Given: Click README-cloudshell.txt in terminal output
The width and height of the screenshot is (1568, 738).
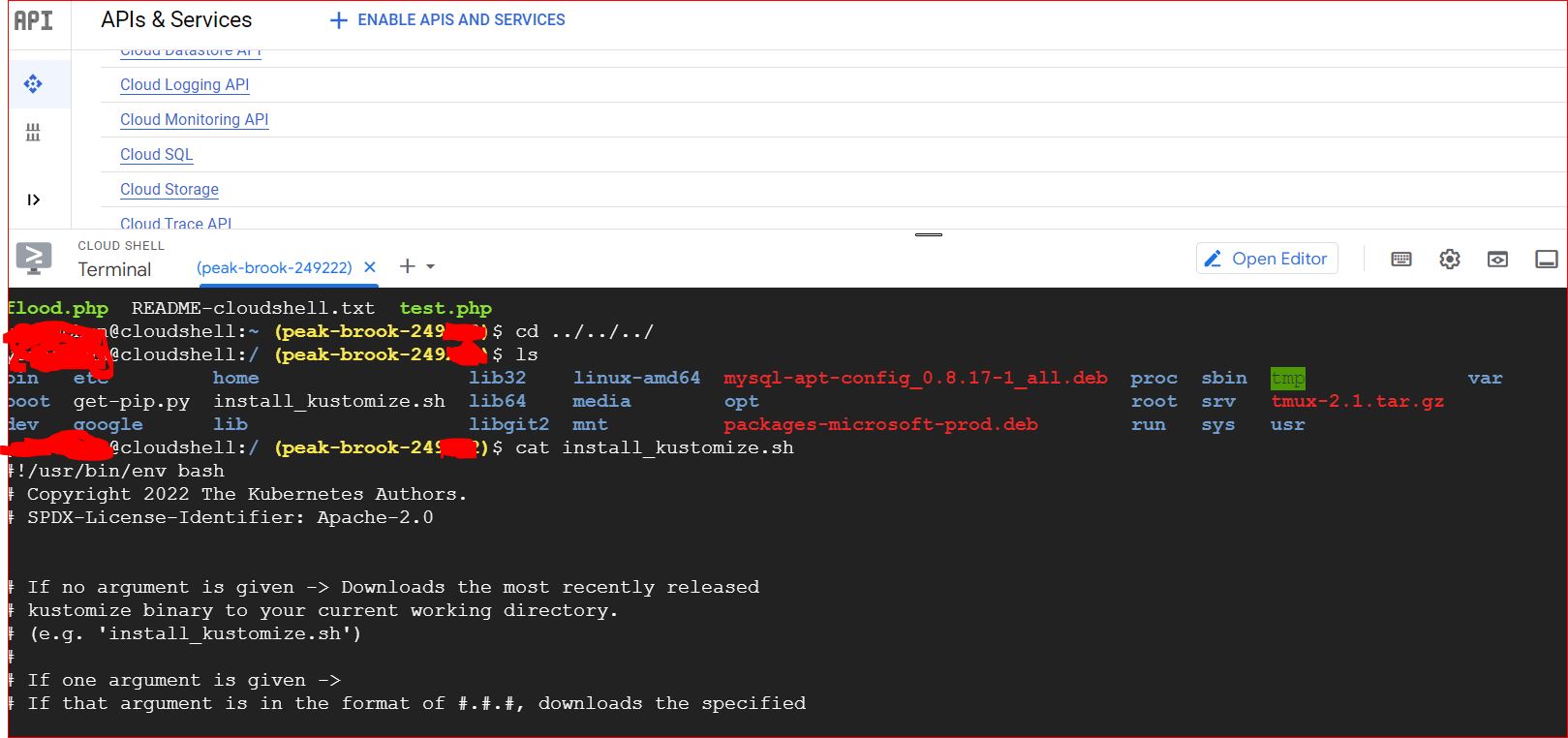Looking at the screenshot, I should coord(253,309).
